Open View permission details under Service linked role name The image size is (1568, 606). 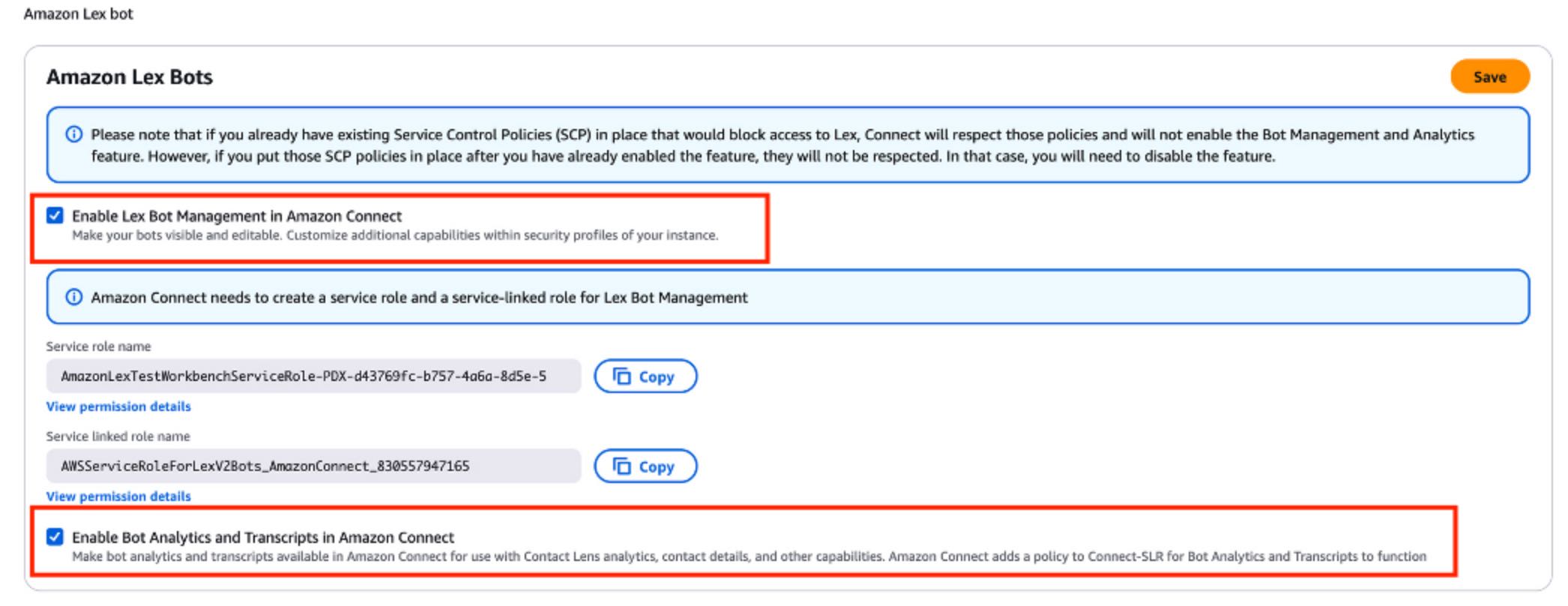[118, 496]
